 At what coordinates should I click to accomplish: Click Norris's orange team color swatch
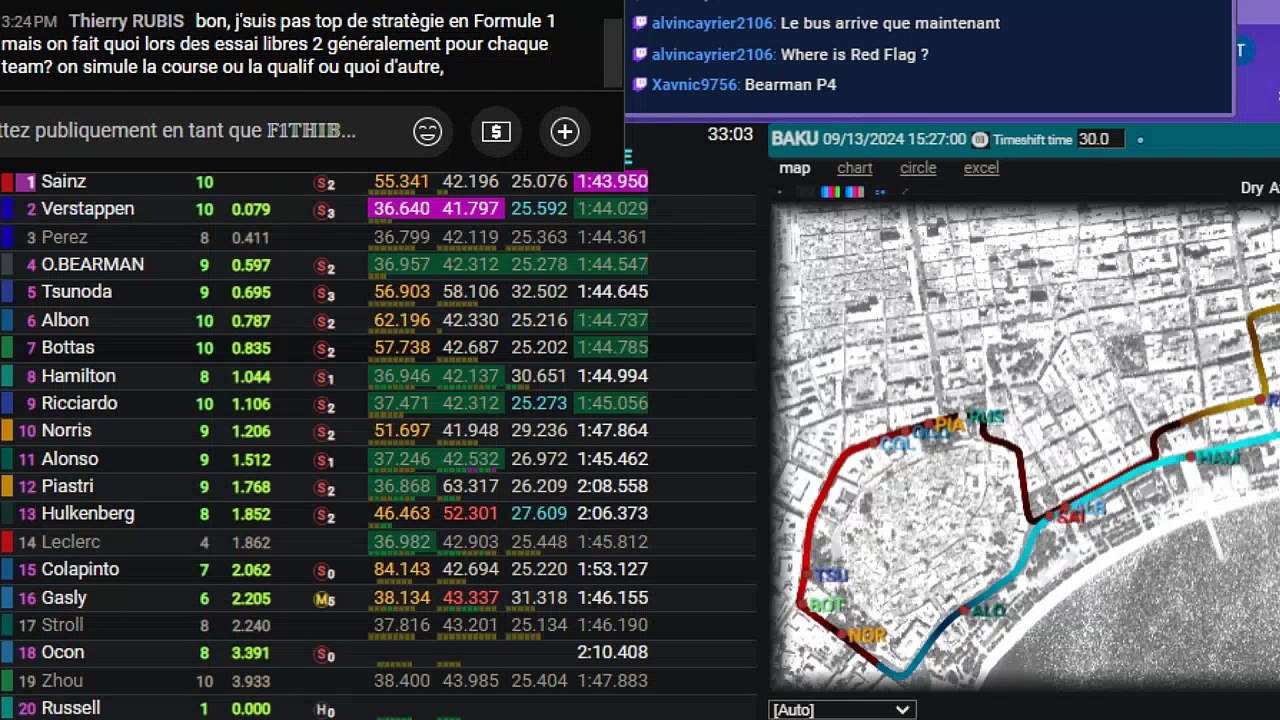tap(6, 432)
